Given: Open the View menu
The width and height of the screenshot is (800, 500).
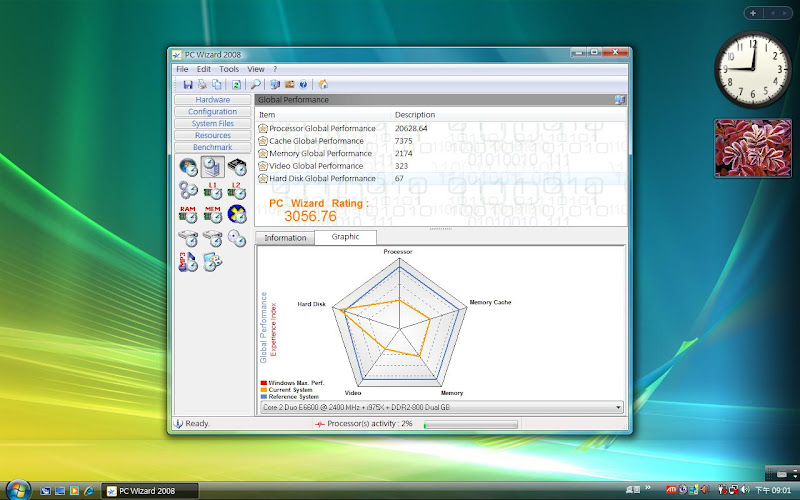Looking at the screenshot, I should click(x=256, y=69).
